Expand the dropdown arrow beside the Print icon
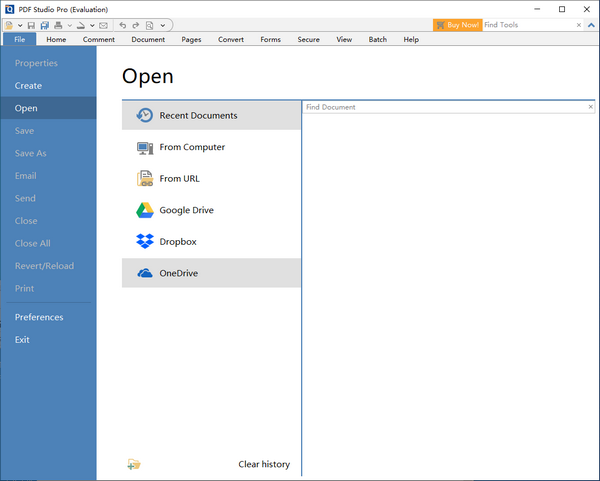Viewport: 600px width, 481px height. coord(69,25)
